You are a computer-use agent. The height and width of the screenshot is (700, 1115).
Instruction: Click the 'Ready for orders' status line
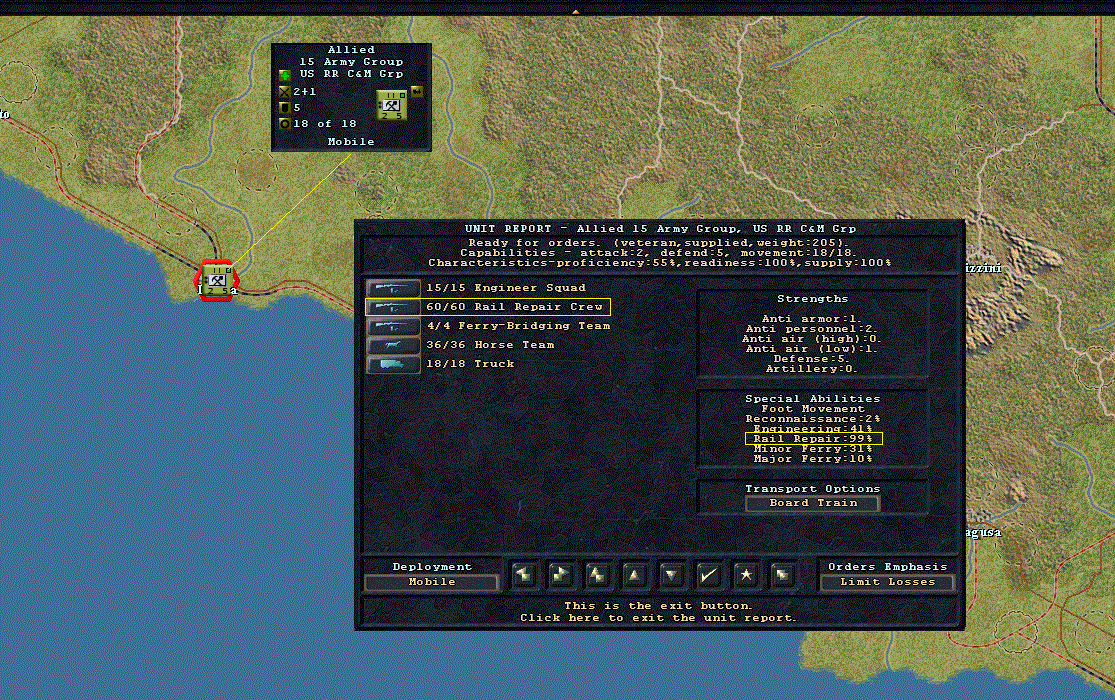pyautogui.click(x=658, y=243)
